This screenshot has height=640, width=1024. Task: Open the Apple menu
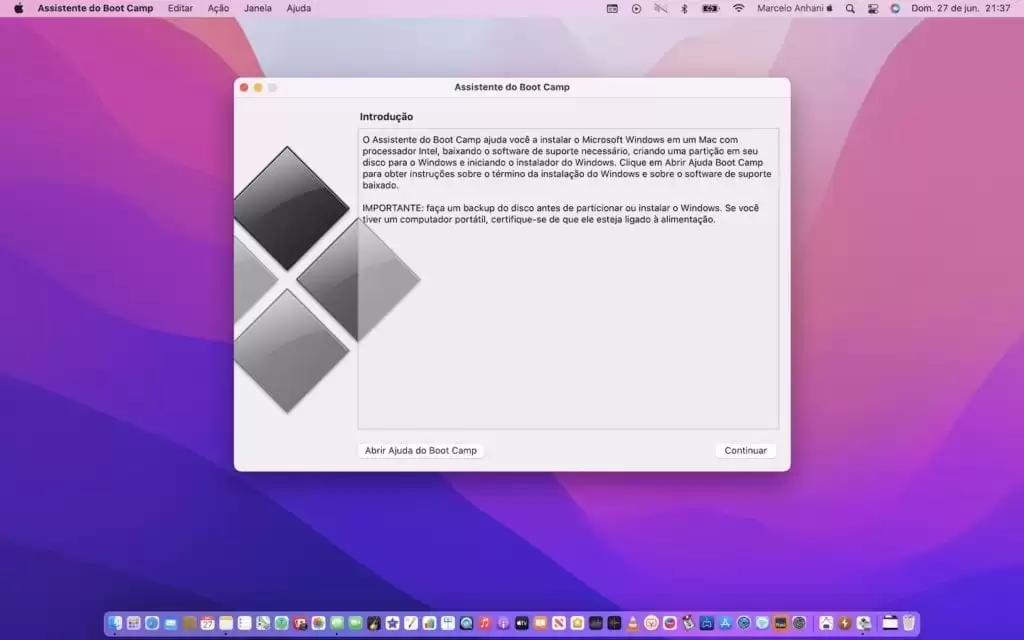[x=19, y=8]
